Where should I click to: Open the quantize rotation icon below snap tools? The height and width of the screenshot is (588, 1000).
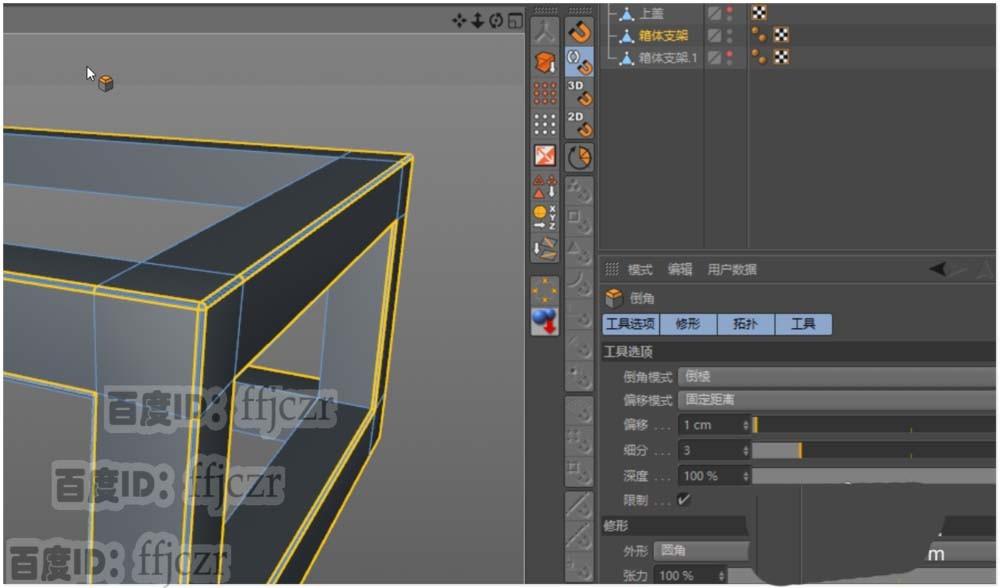580,156
